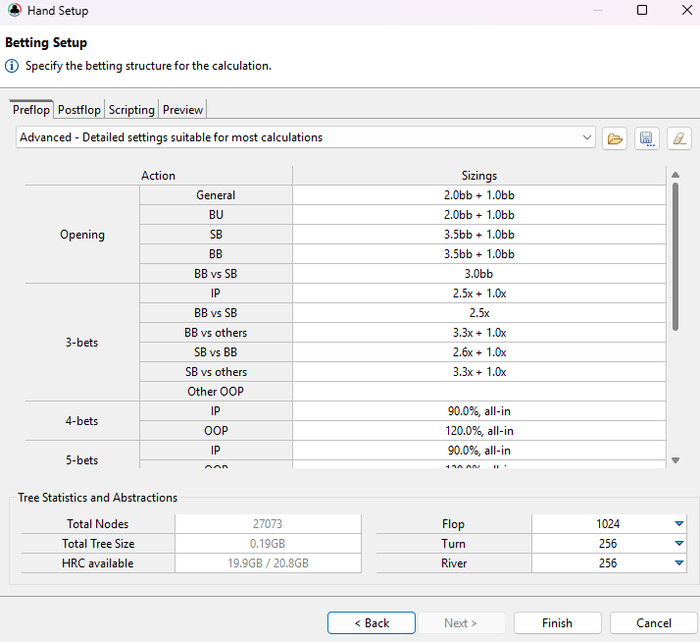
Task: Click the 5-bets group label
Action: (82, 460)
